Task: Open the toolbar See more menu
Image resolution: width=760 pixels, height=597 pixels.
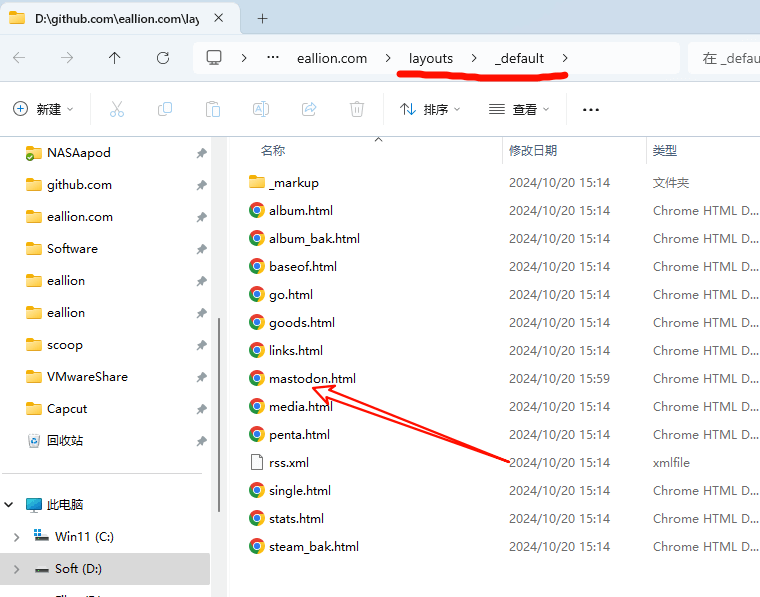Action: coord(590,110)
